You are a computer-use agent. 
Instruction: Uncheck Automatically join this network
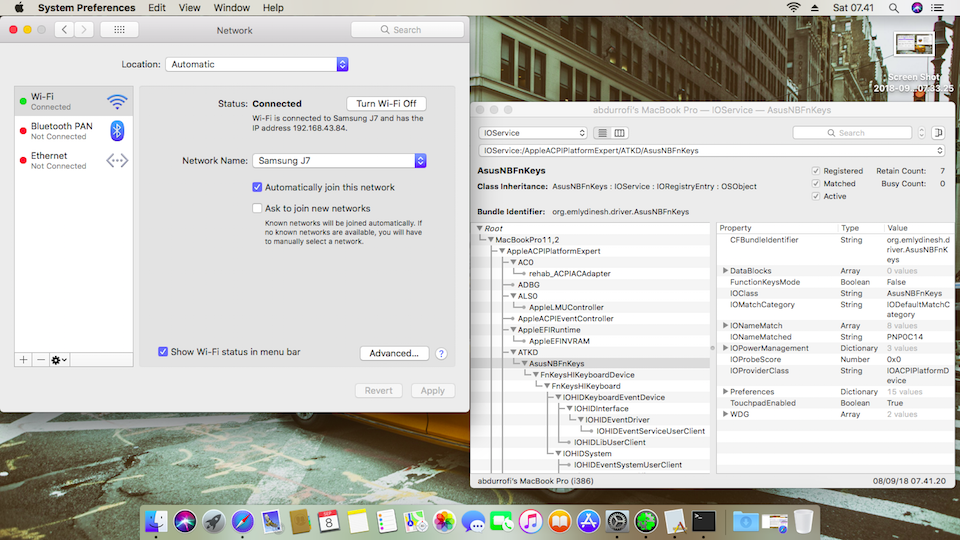257,187
